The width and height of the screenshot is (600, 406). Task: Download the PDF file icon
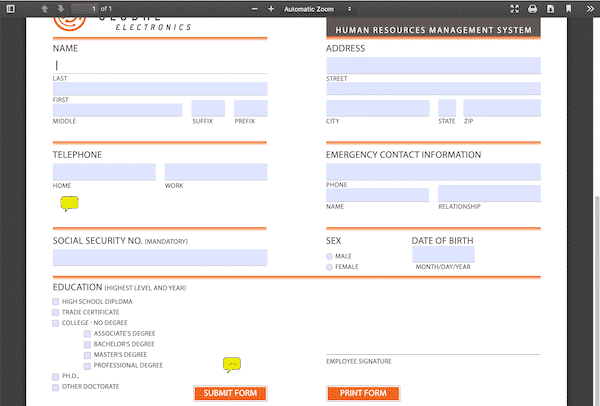click(550, 9)
